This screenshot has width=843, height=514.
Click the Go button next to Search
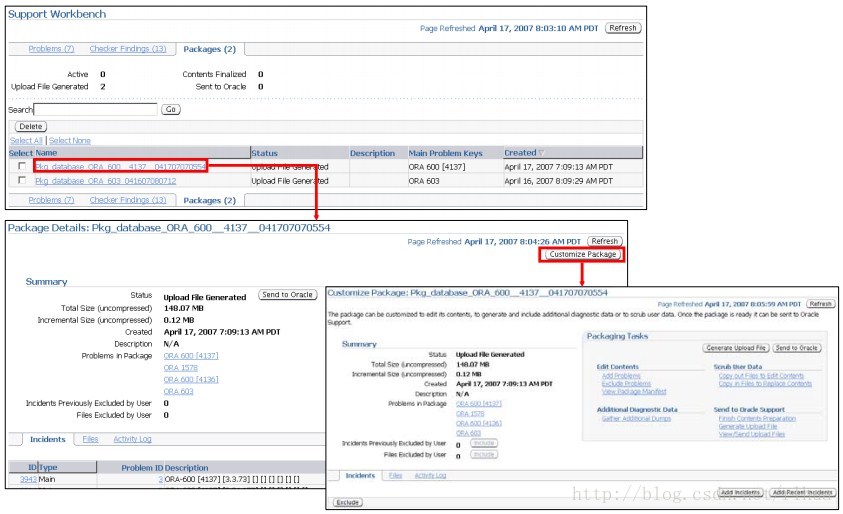point(170,110)
